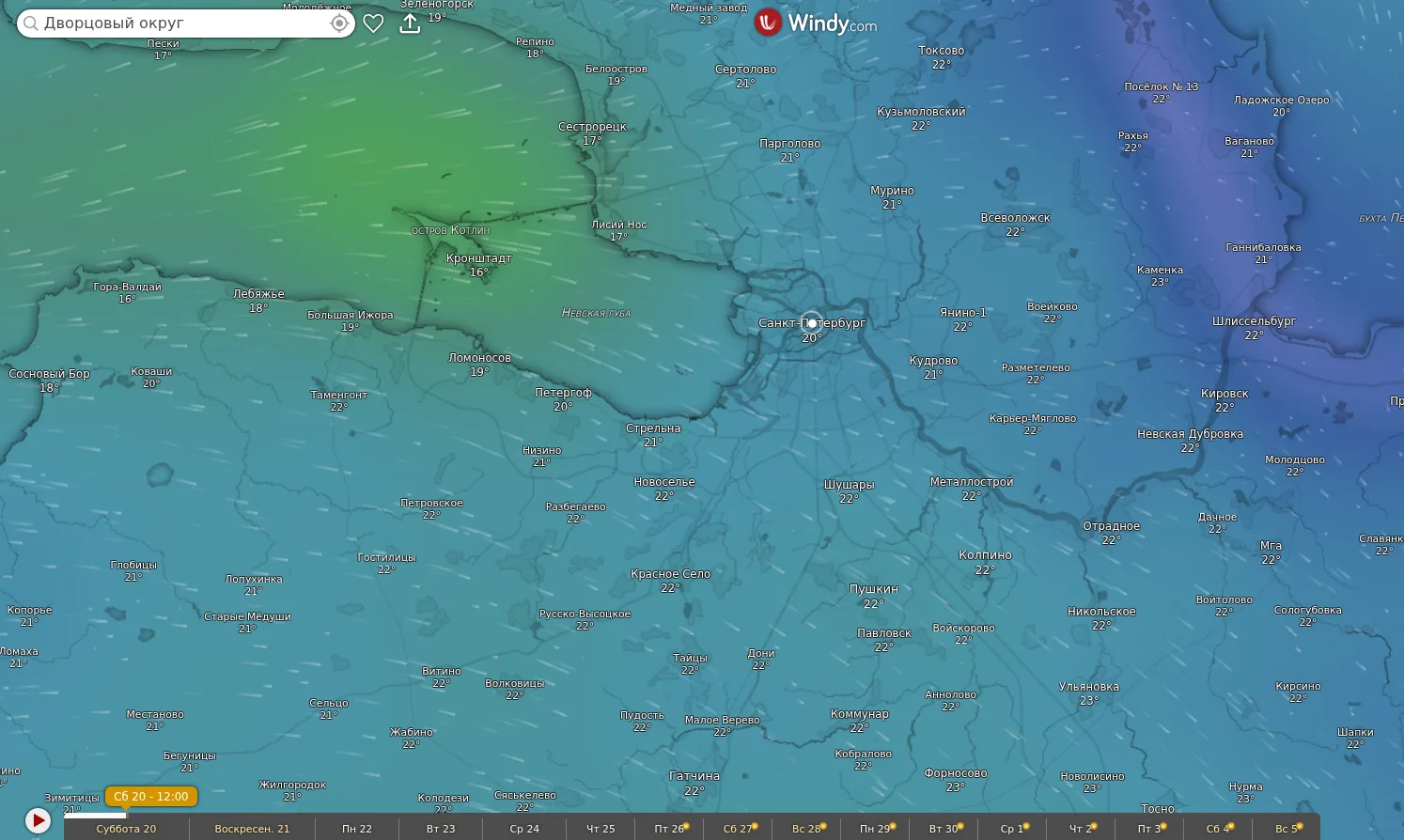Click the Металлострой label
1404x840 pixels.
click(x=972, y=482)
